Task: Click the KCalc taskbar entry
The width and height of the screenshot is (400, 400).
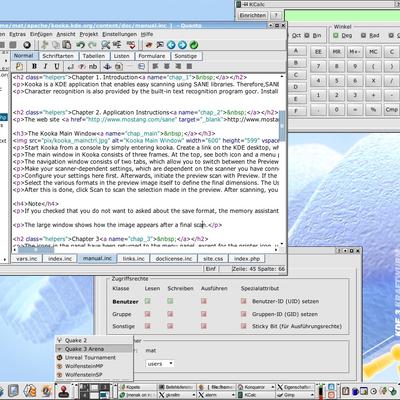Action: pyautogui.click(x=255, y=395)
